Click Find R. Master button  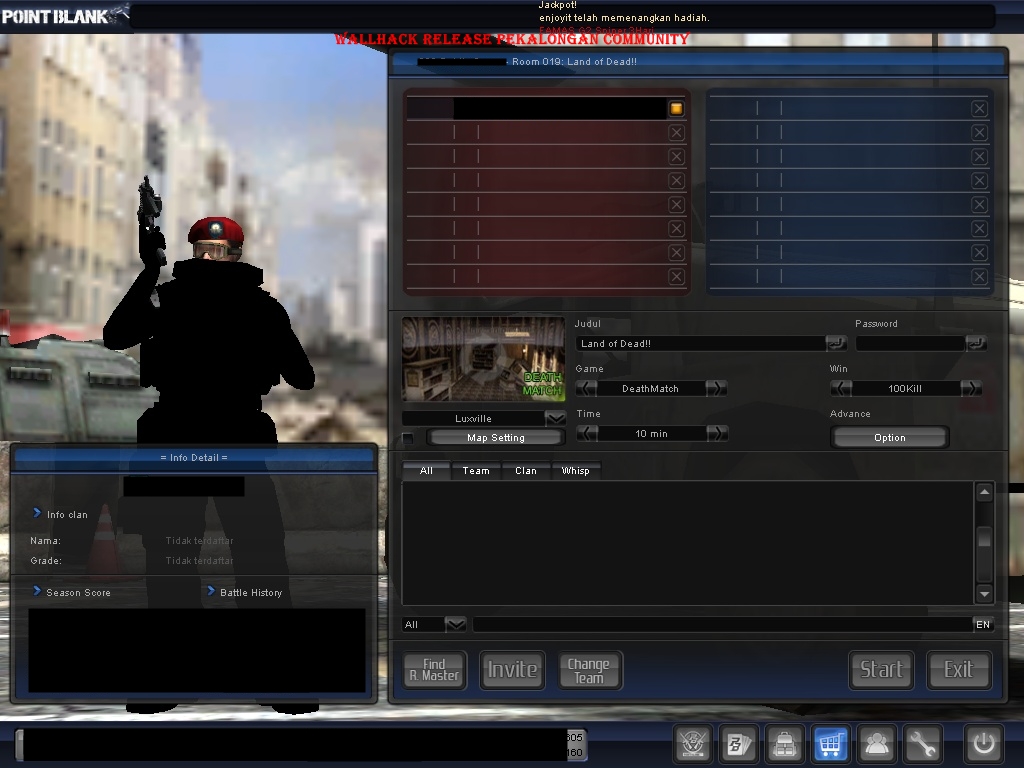tap(434, 670)
